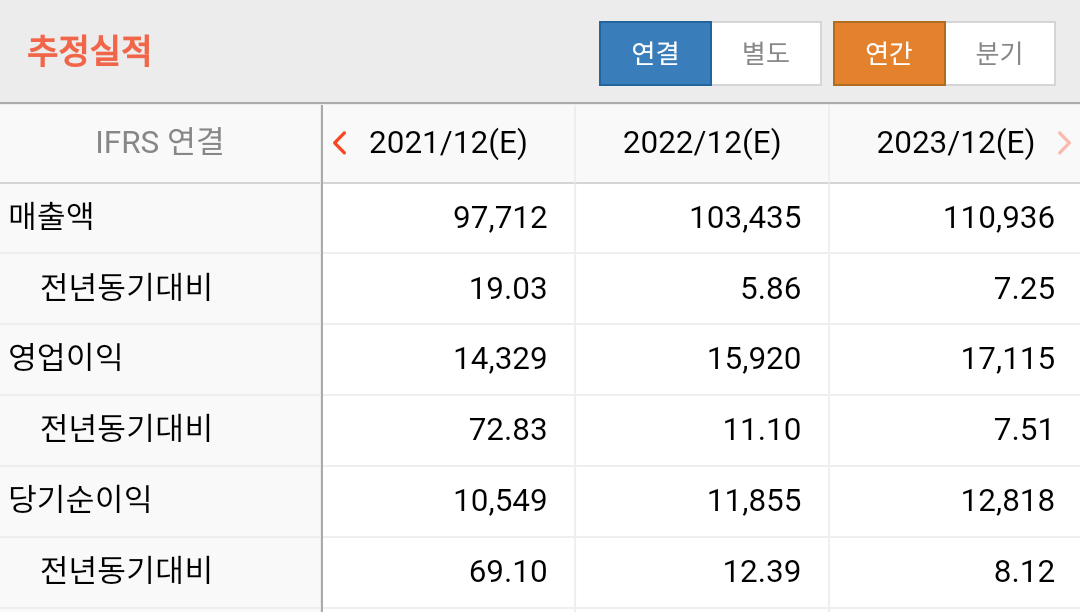Image resolution: width=1080 pixels, height=612 pixels.
Task: Click the net income value 10,549
Action: pyautogui.click(x=500, y=501)
